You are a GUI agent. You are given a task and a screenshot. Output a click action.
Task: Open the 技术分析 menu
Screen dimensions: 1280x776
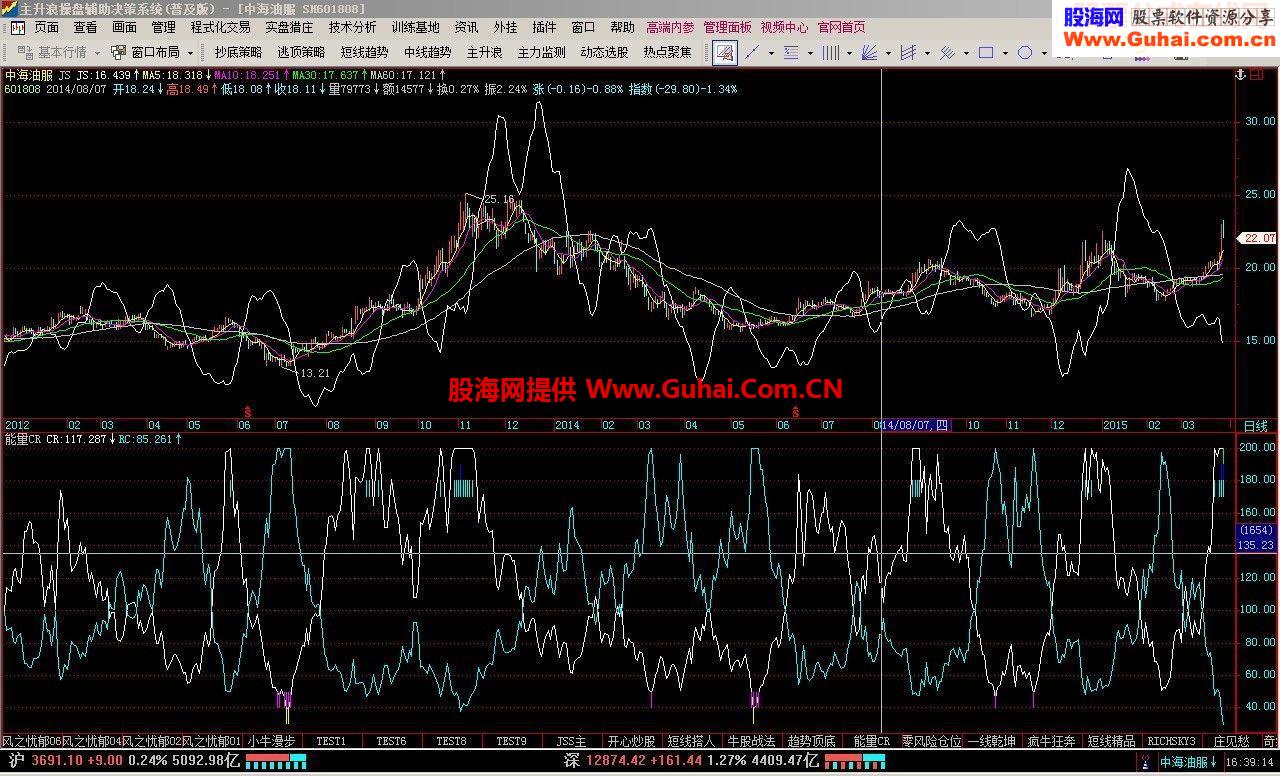click(x=353, y=27)
